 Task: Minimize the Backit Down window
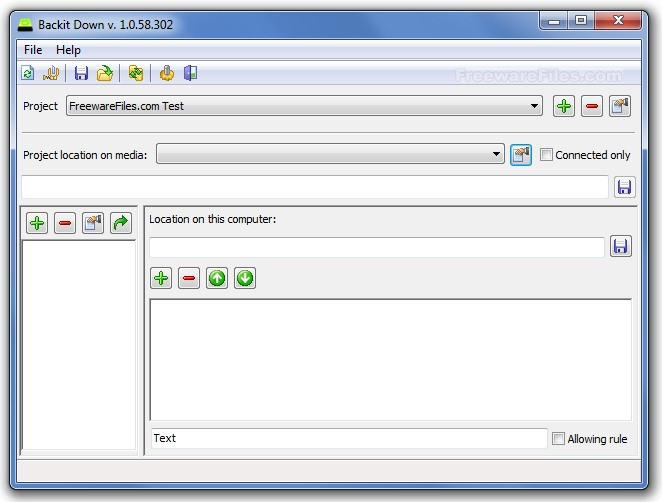coord(554,20)
